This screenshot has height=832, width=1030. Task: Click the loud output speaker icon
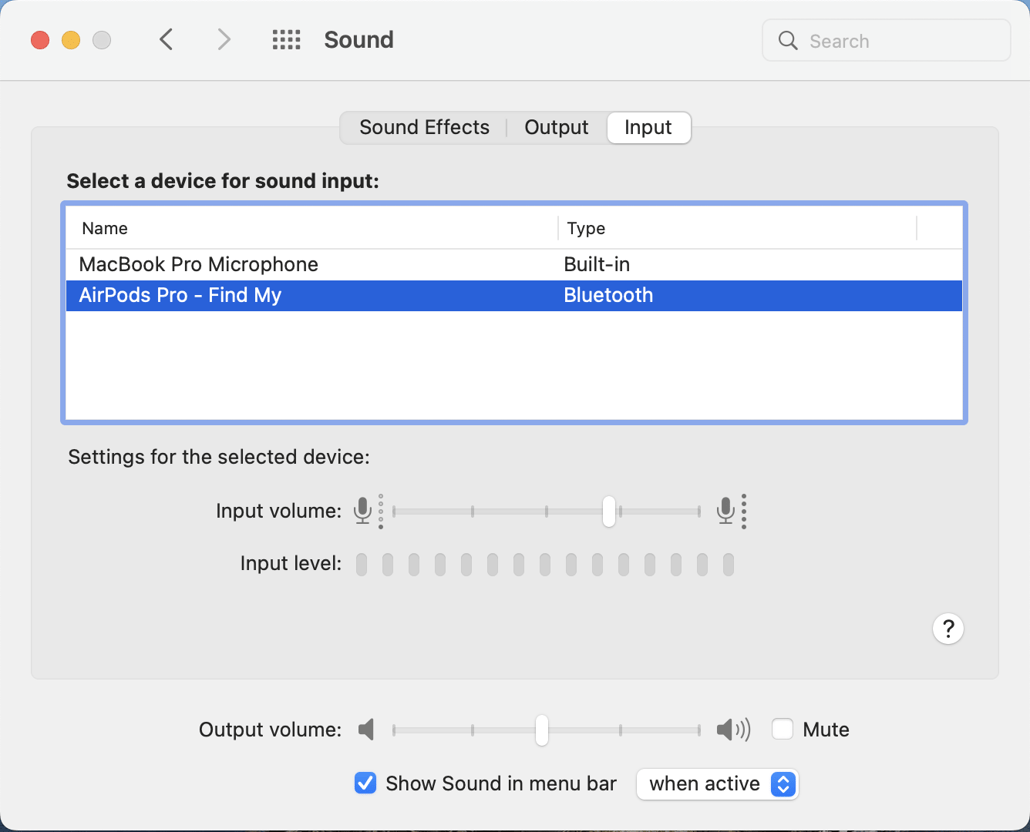click(x=733, y=730)
